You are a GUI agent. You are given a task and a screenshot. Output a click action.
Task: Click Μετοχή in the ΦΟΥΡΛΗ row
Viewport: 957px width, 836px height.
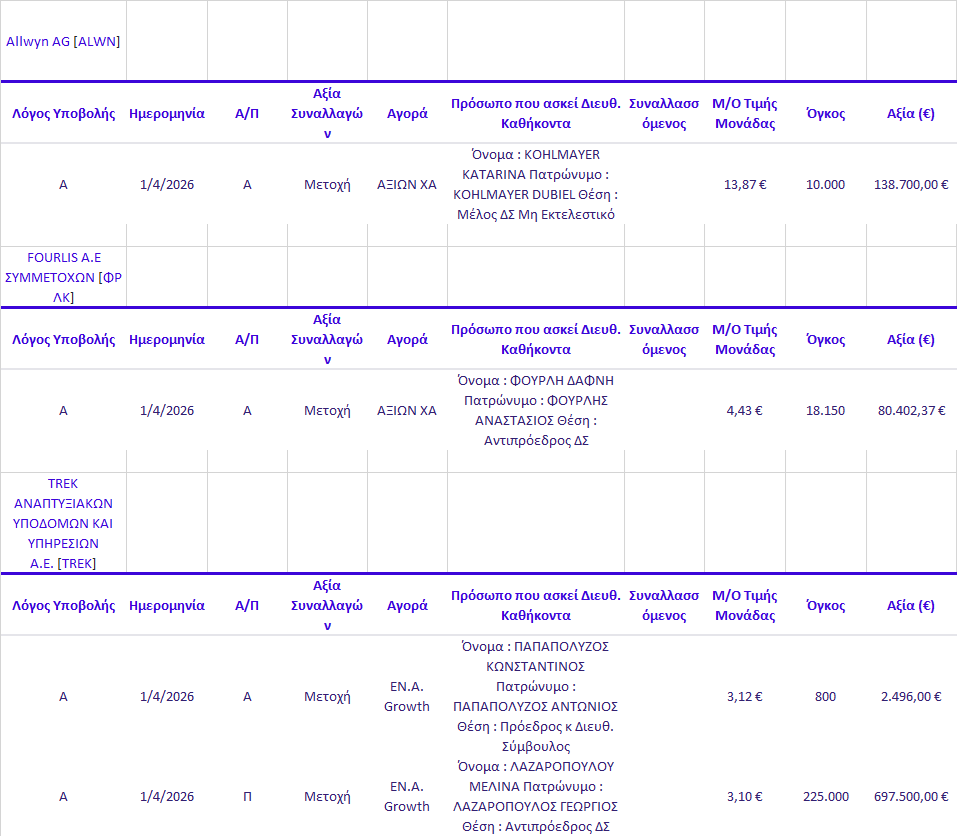tap(327, 411)
